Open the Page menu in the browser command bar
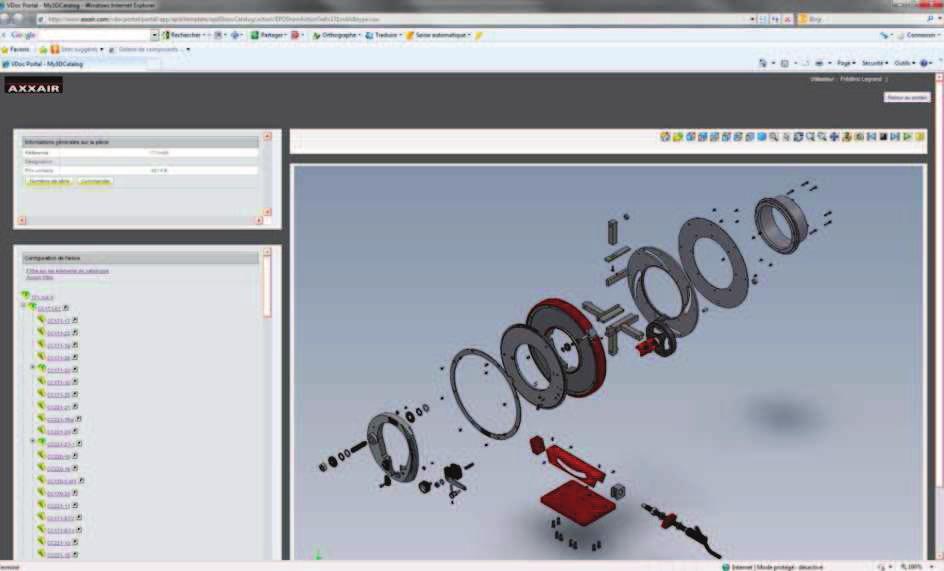Viewport: 944px width, 571px height. pyautogui.click(x=846, y=63)
